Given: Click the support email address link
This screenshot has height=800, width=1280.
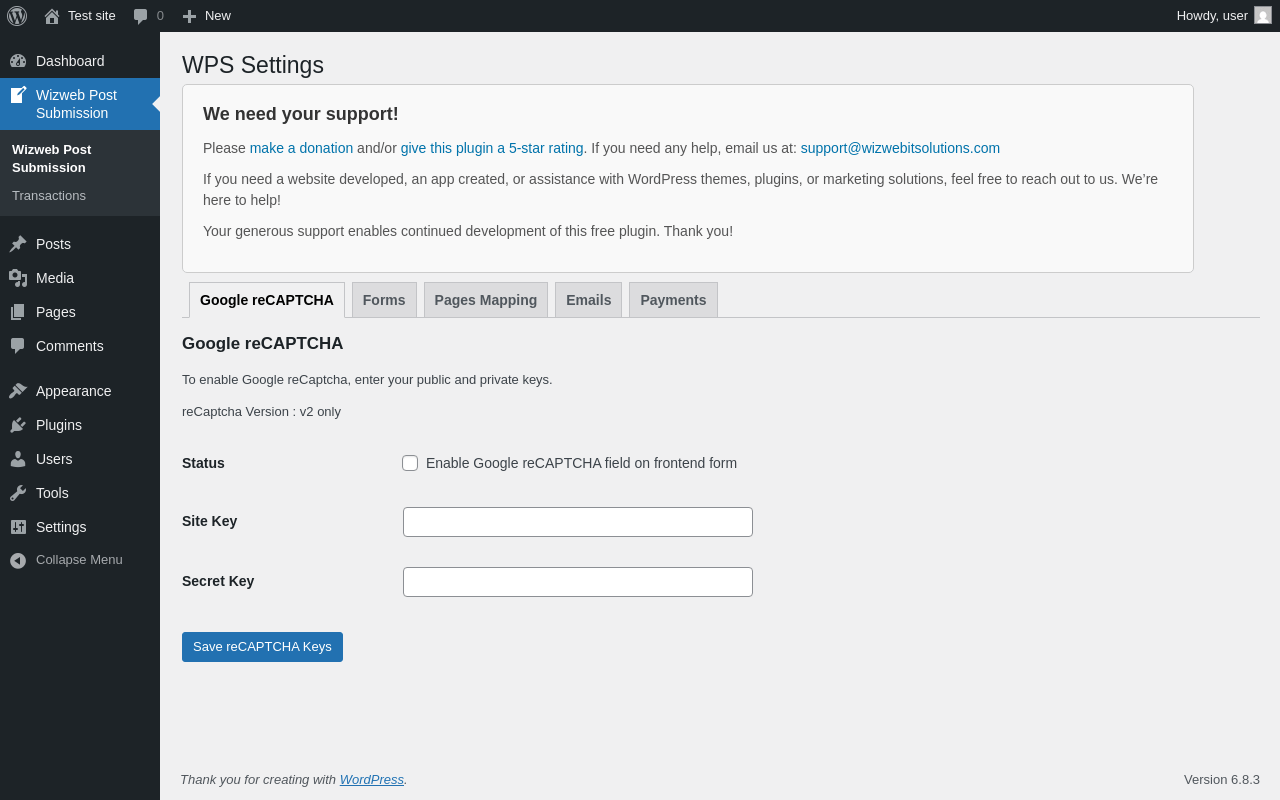Looking at the screenshot, I should click(900, 148).
